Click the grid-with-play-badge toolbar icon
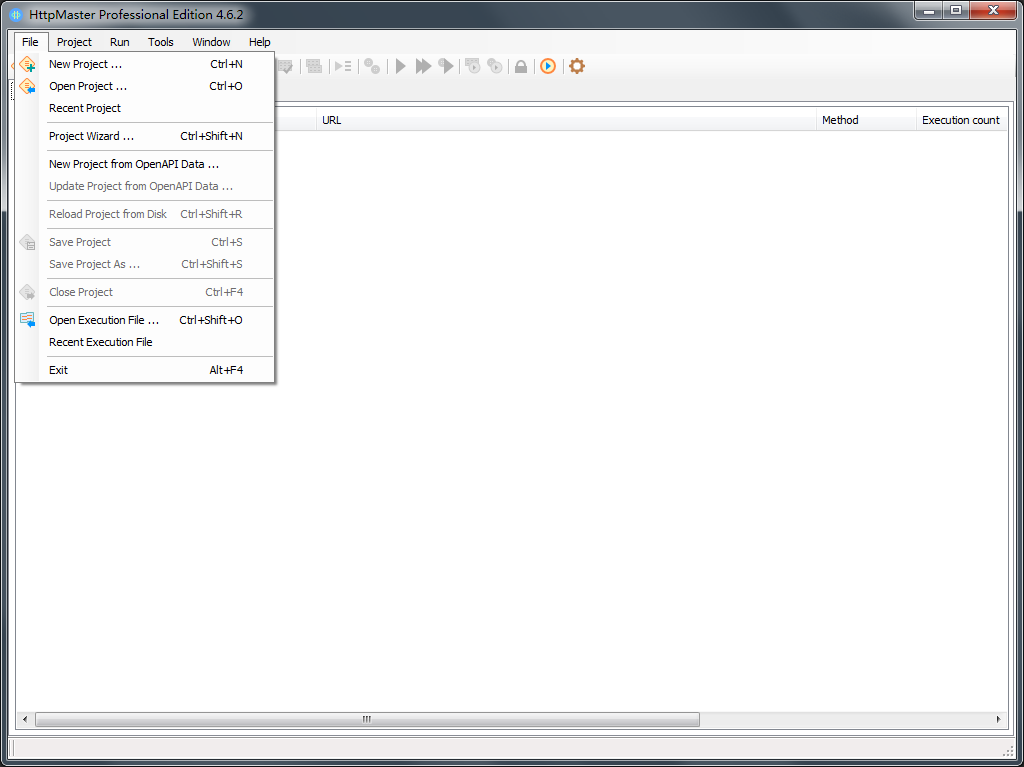1024x767 pixels. 473,66
